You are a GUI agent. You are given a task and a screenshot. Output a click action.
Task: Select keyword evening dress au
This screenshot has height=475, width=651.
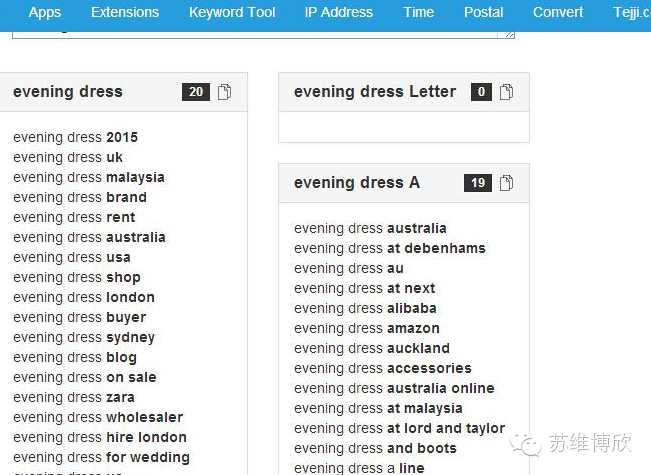(x=349, y=268)
